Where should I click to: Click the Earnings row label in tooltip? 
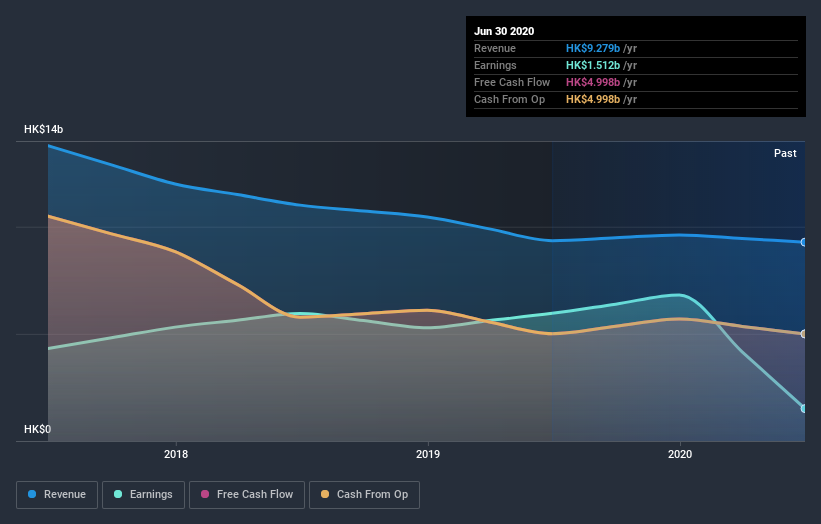coord(495,65)
